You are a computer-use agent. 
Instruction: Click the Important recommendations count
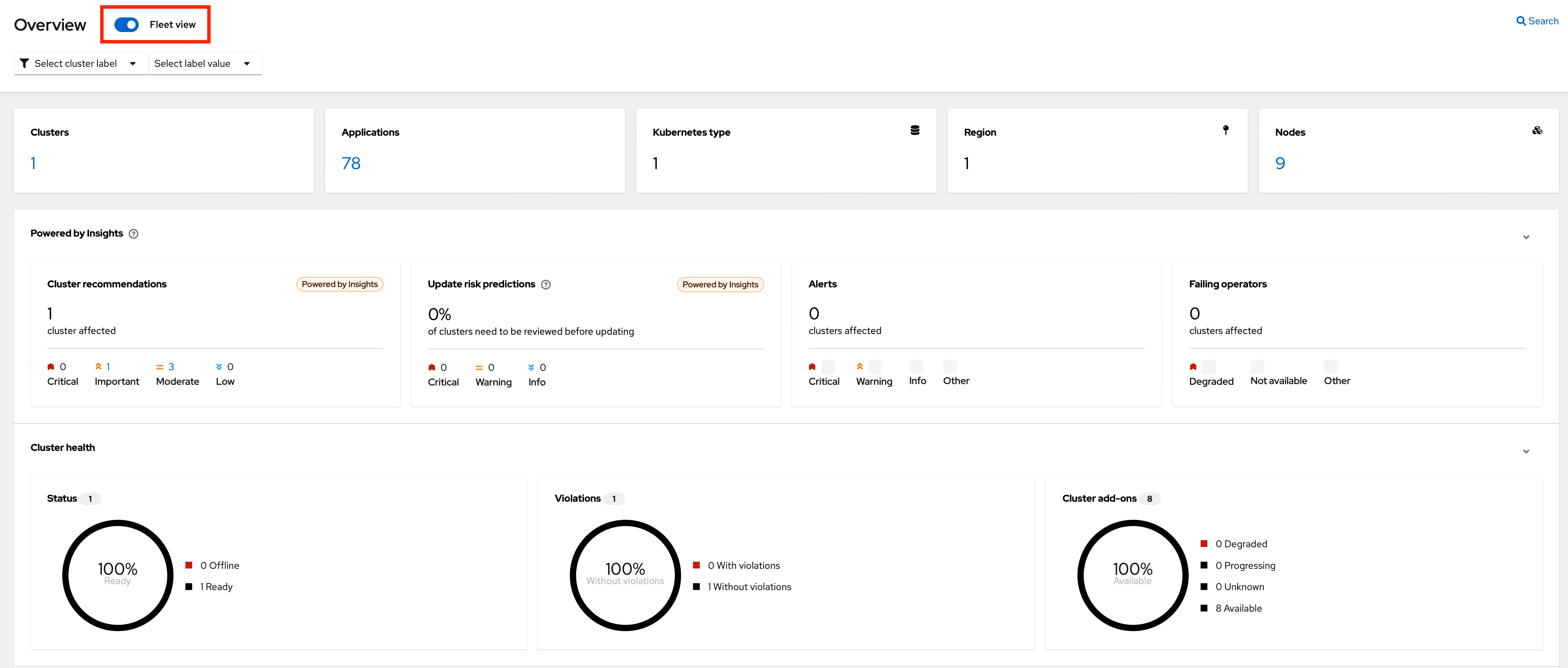[108, 367]
